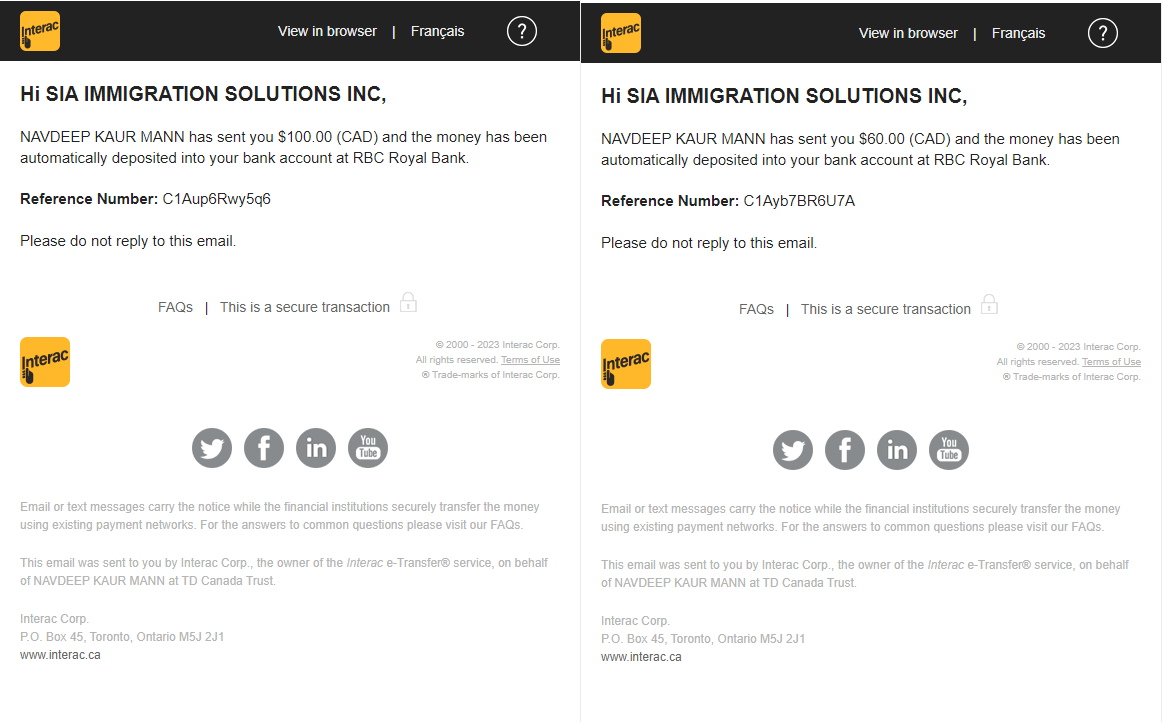
Task: Open the FAQs link beside the secure transaction note, $100.00 email
Action: (x=175, y=308)
